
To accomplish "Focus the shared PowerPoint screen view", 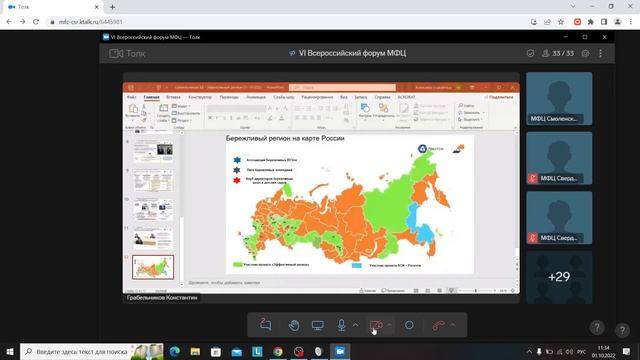I will (321, 187).
